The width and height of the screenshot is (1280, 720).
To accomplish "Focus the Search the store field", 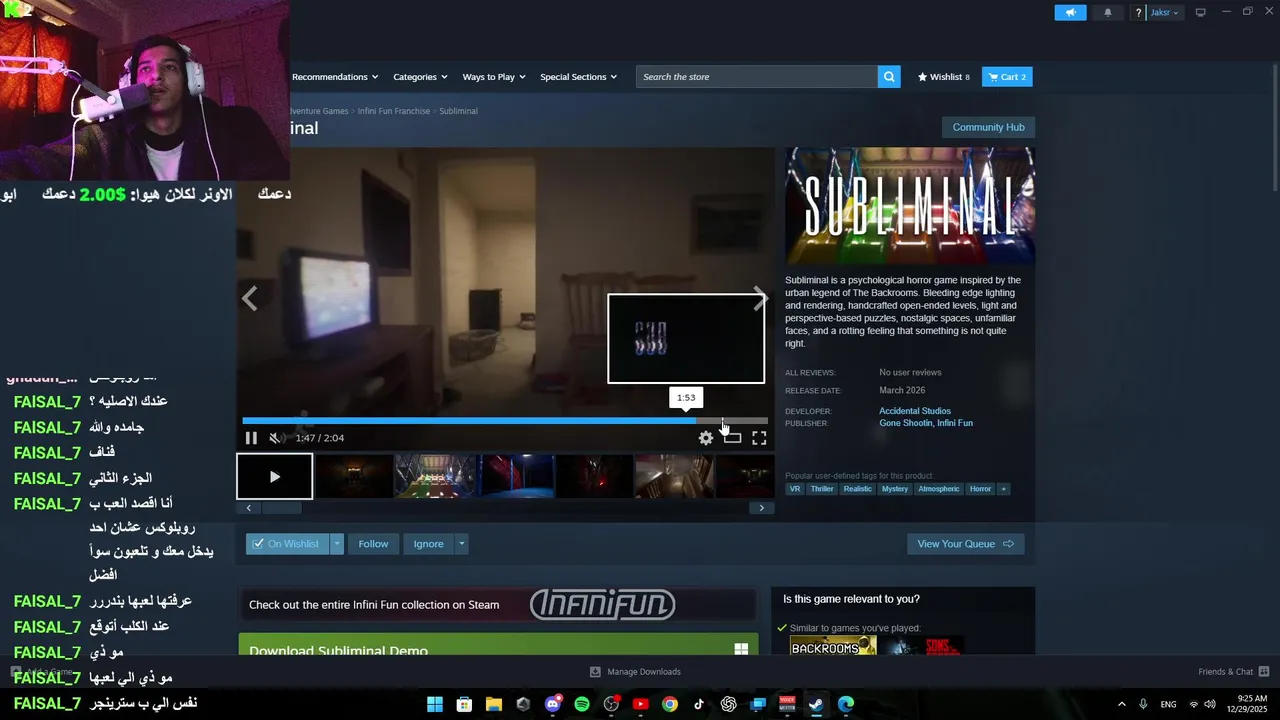I will point(757,77).
